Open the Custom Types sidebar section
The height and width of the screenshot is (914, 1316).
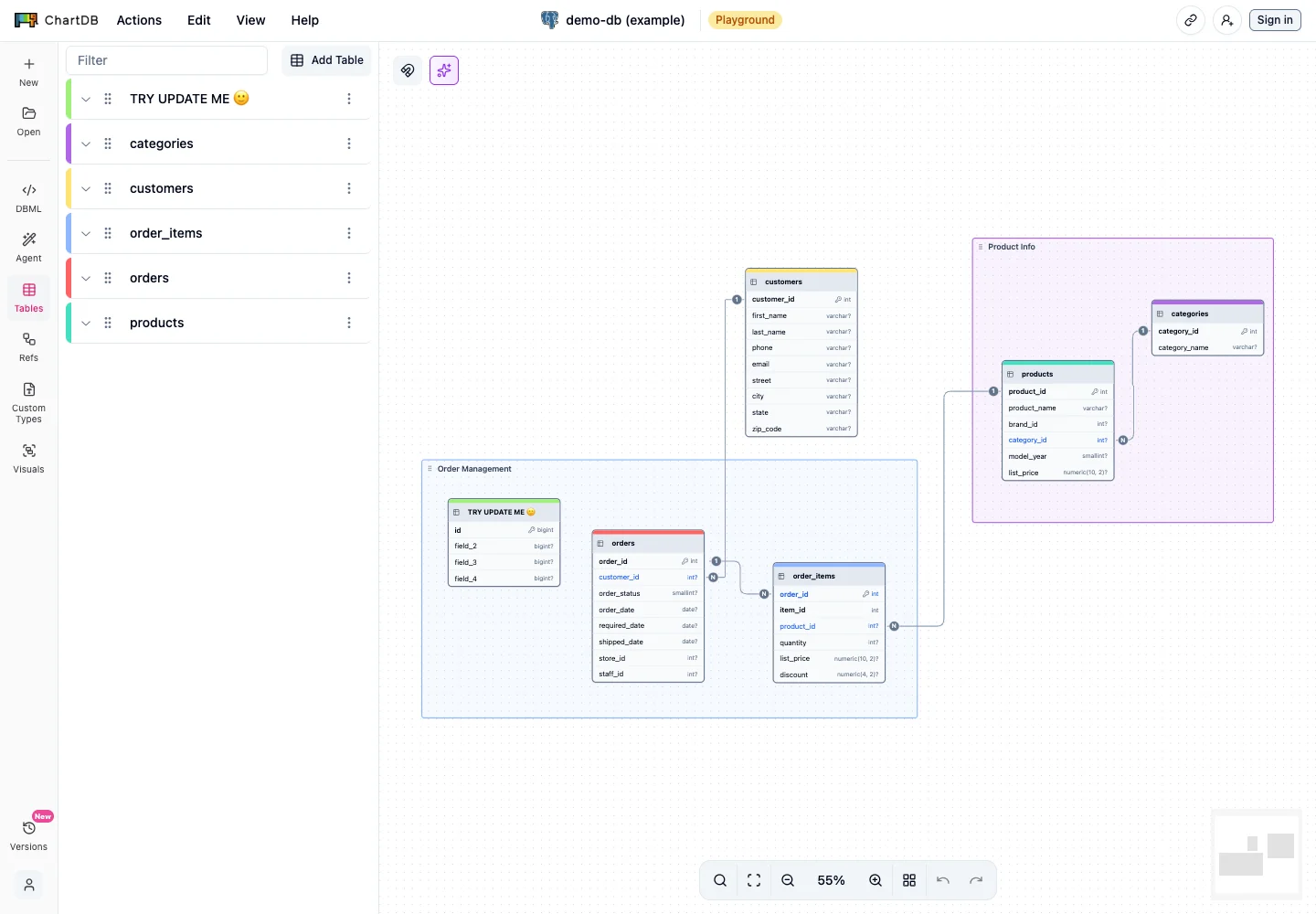coord(29,402)
